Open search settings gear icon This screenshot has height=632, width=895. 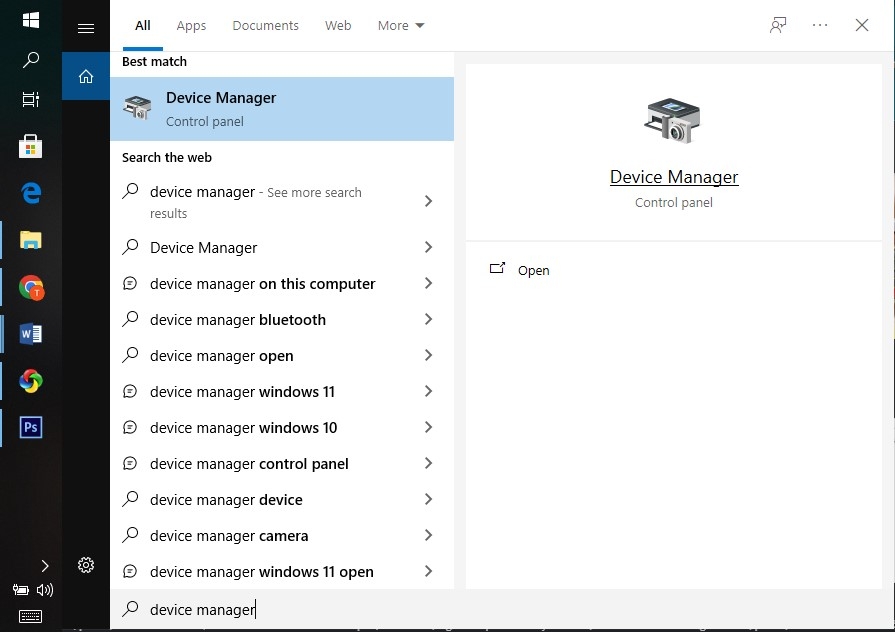coord(86,565)
